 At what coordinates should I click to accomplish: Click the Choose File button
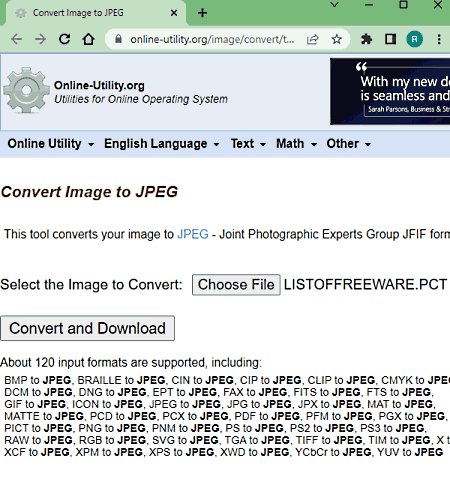pos(236,285)
